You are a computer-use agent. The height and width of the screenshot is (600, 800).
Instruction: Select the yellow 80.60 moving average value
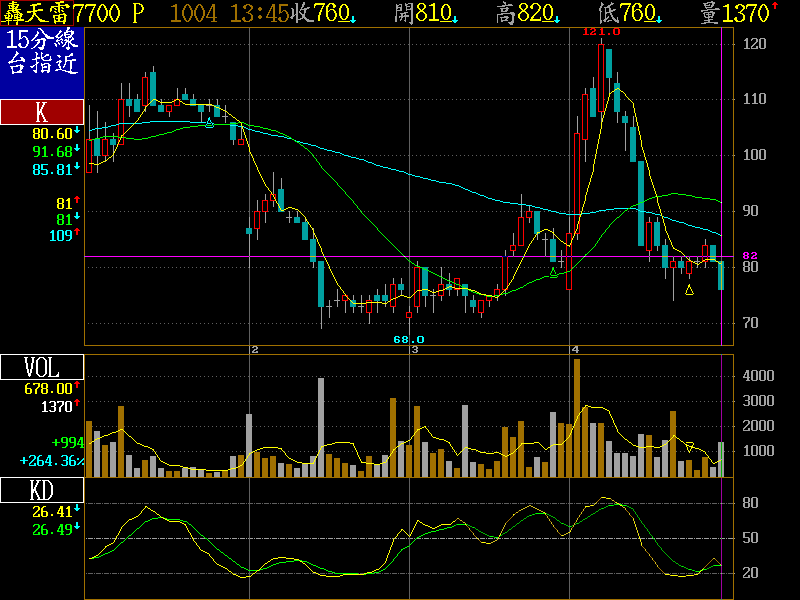pos(52,133)
